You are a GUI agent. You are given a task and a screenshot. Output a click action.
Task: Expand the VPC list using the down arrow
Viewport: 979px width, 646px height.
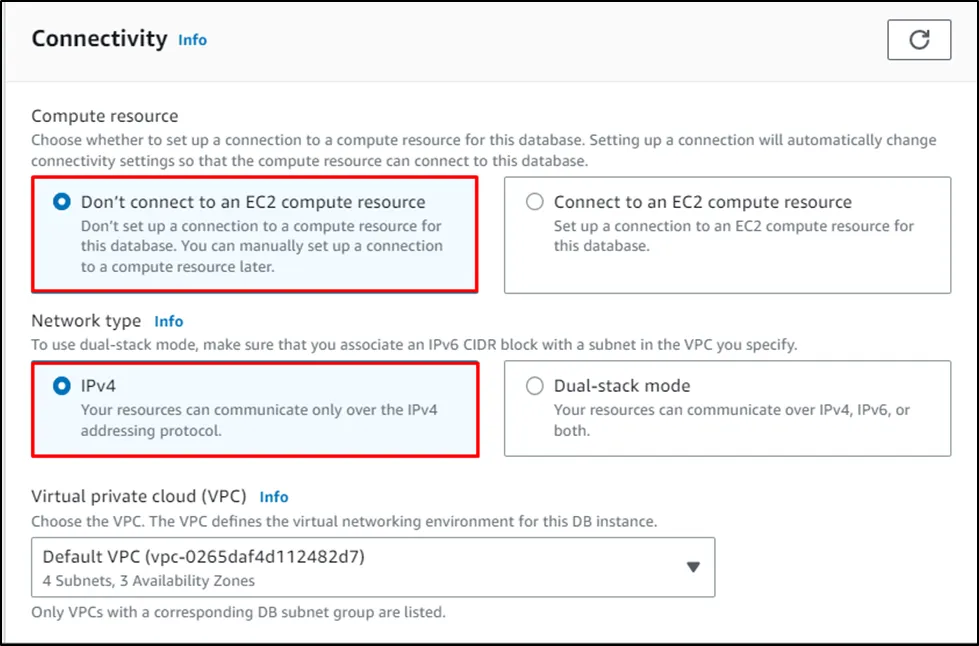point(693,567)
